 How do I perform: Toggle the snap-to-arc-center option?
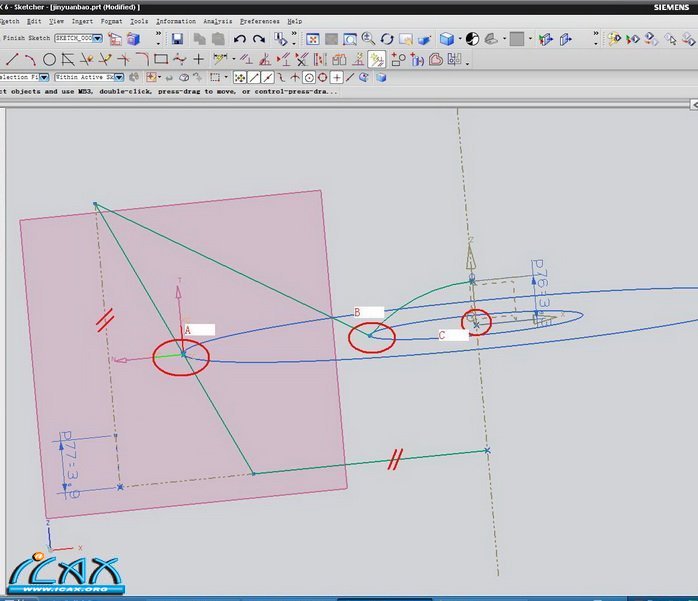point(309,77)
